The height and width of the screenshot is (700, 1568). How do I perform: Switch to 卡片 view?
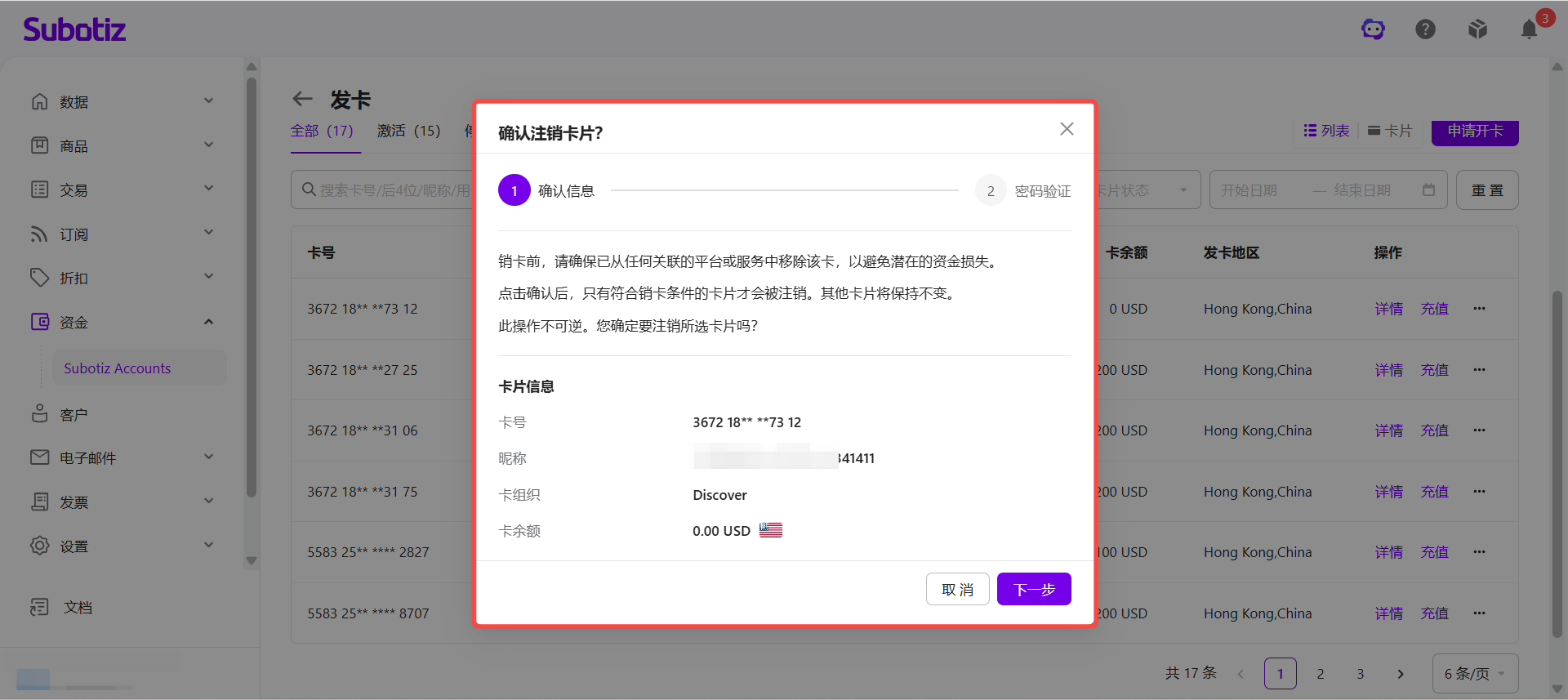pos(1390,131)
